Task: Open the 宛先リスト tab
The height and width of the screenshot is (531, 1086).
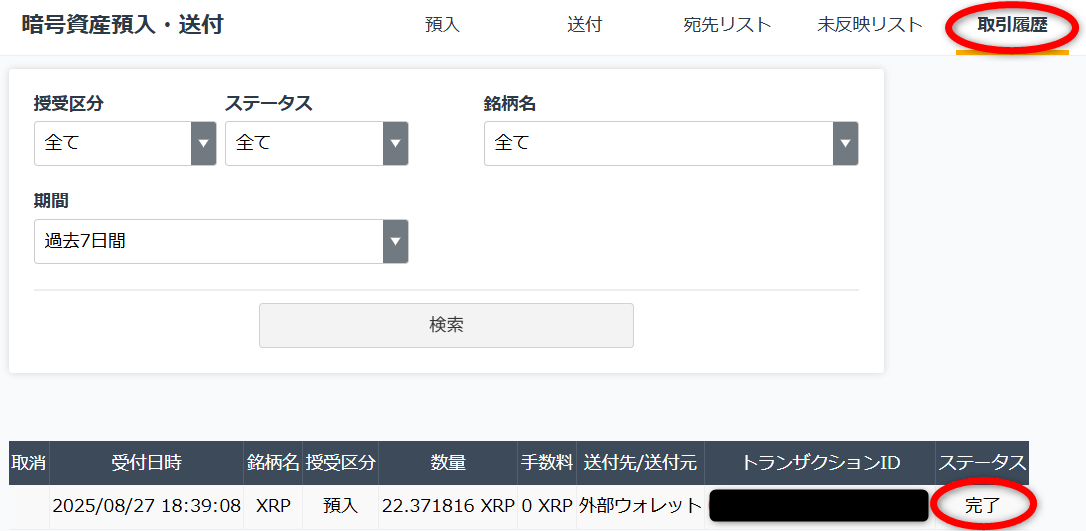Action: pos(727,26)
